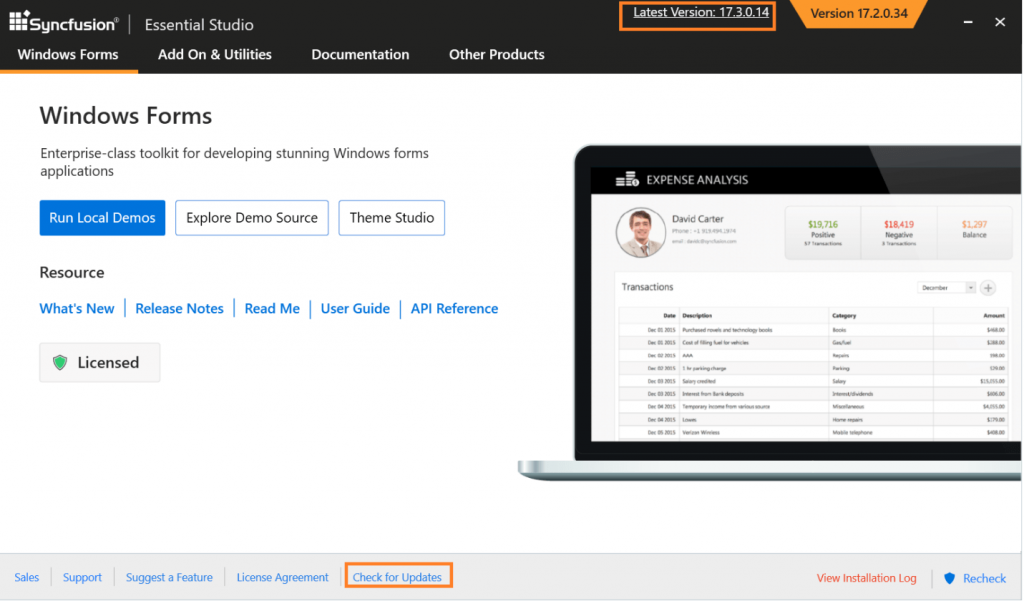Click the Run Local Demos button
Viewport: 1024px width, 601px height.
click(102, 217)
